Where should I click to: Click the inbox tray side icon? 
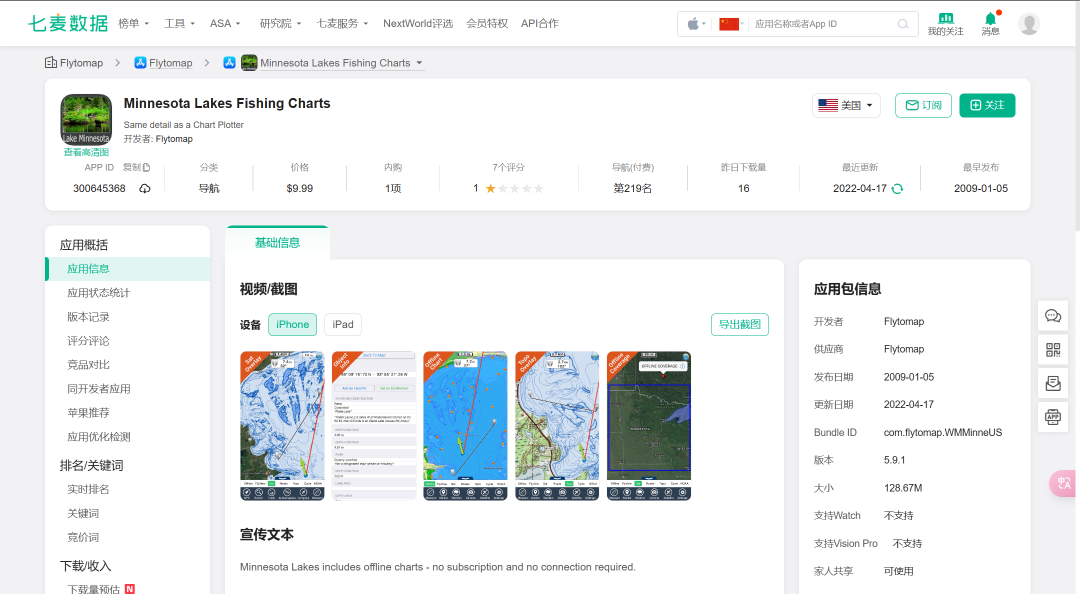coord(1053,383)
